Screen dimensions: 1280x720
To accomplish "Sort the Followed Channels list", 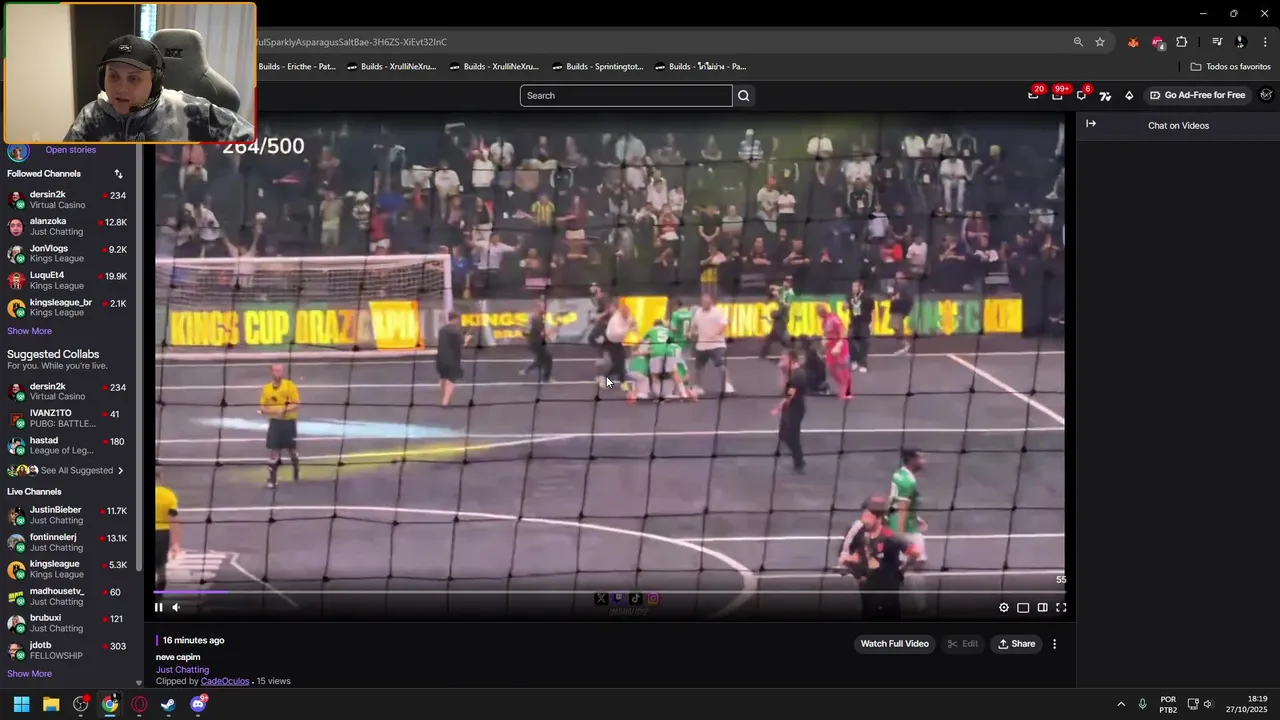I will (118, 174).
